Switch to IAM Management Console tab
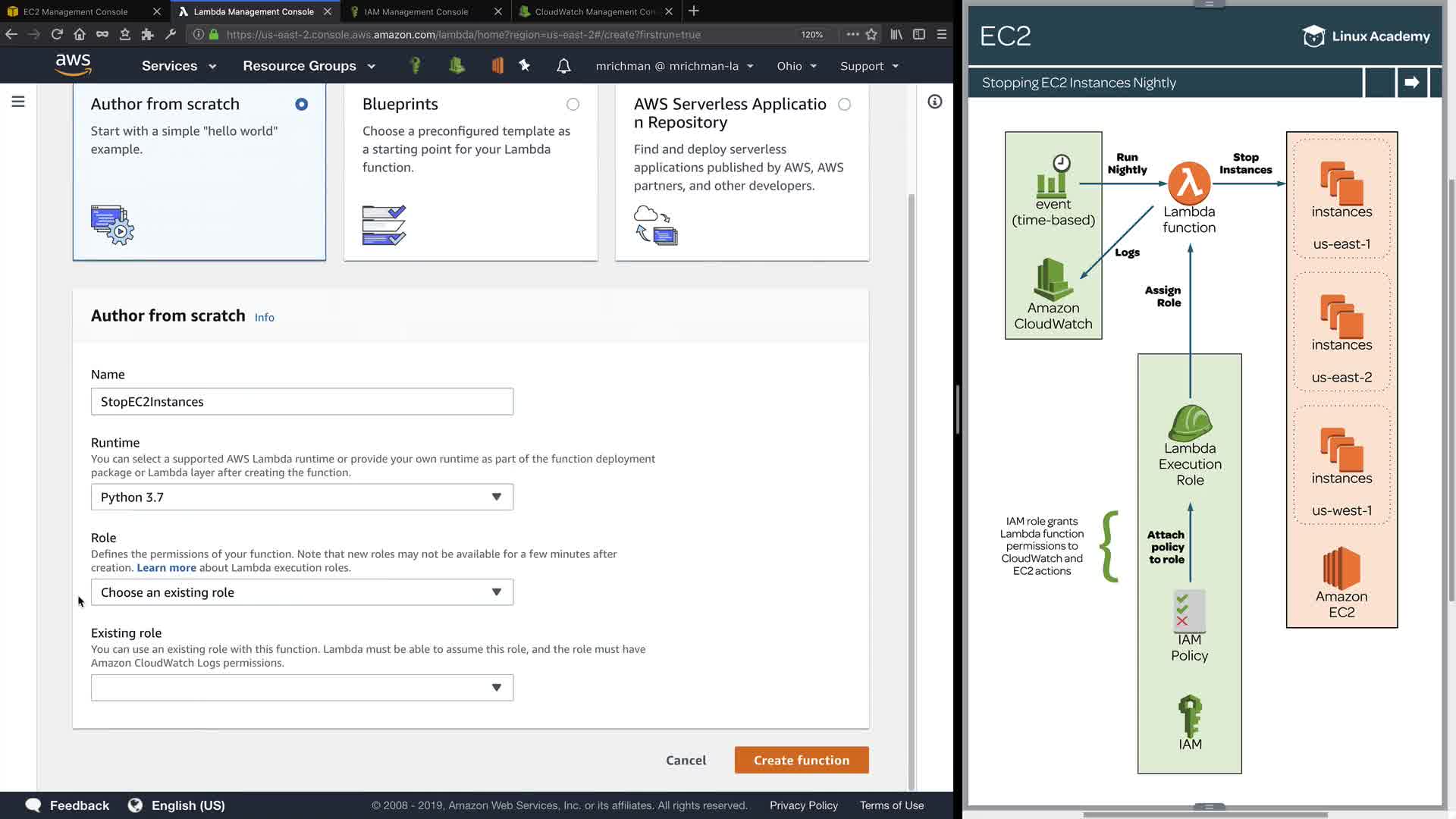 416,11
